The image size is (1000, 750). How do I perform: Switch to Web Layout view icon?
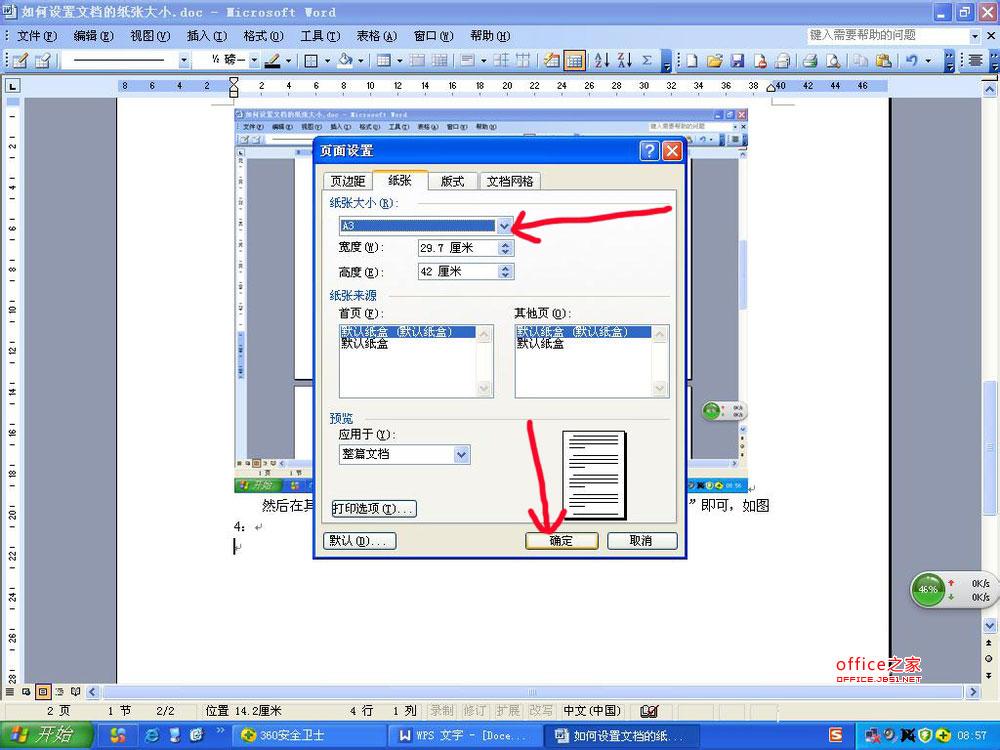click(26, 692)
